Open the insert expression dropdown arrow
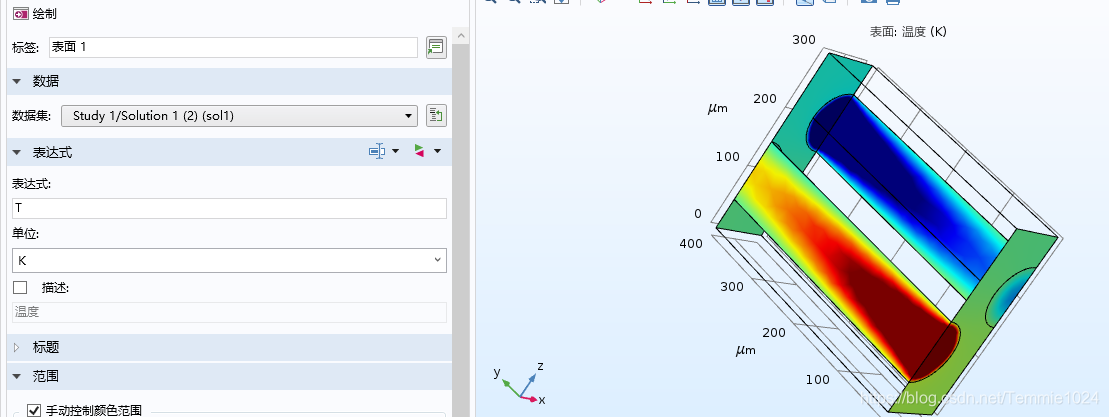Screen dimensions: 1109x417 (x=395, y=151)
